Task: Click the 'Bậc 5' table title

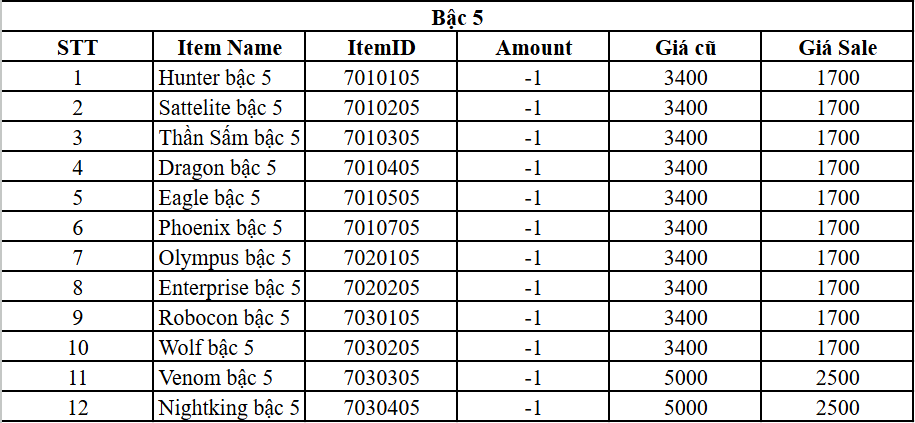Action: tap(458, 17)
